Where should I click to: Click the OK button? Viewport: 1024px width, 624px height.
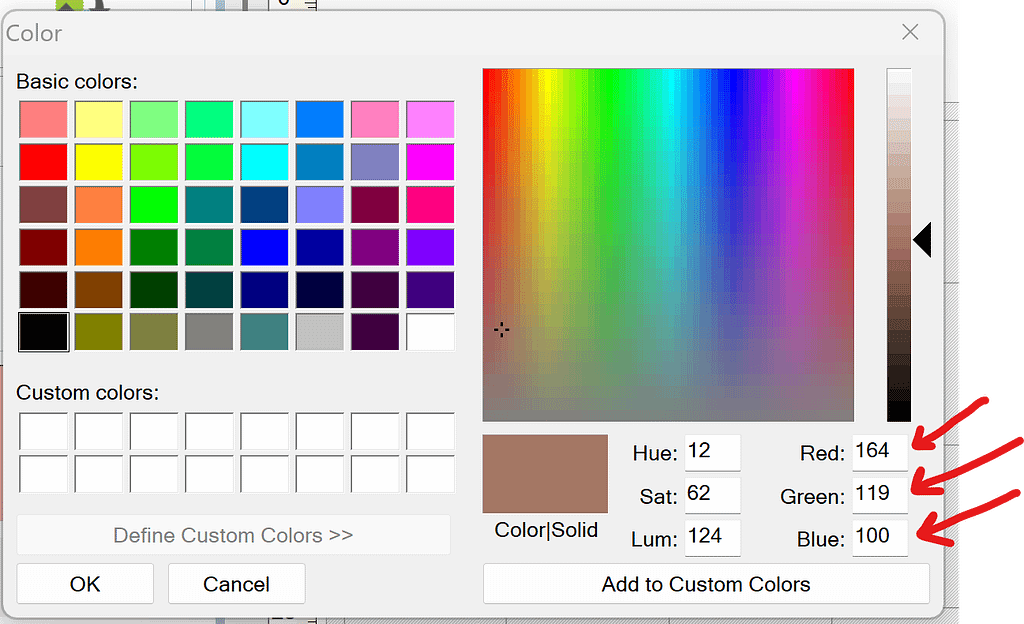tap(85, 584)
